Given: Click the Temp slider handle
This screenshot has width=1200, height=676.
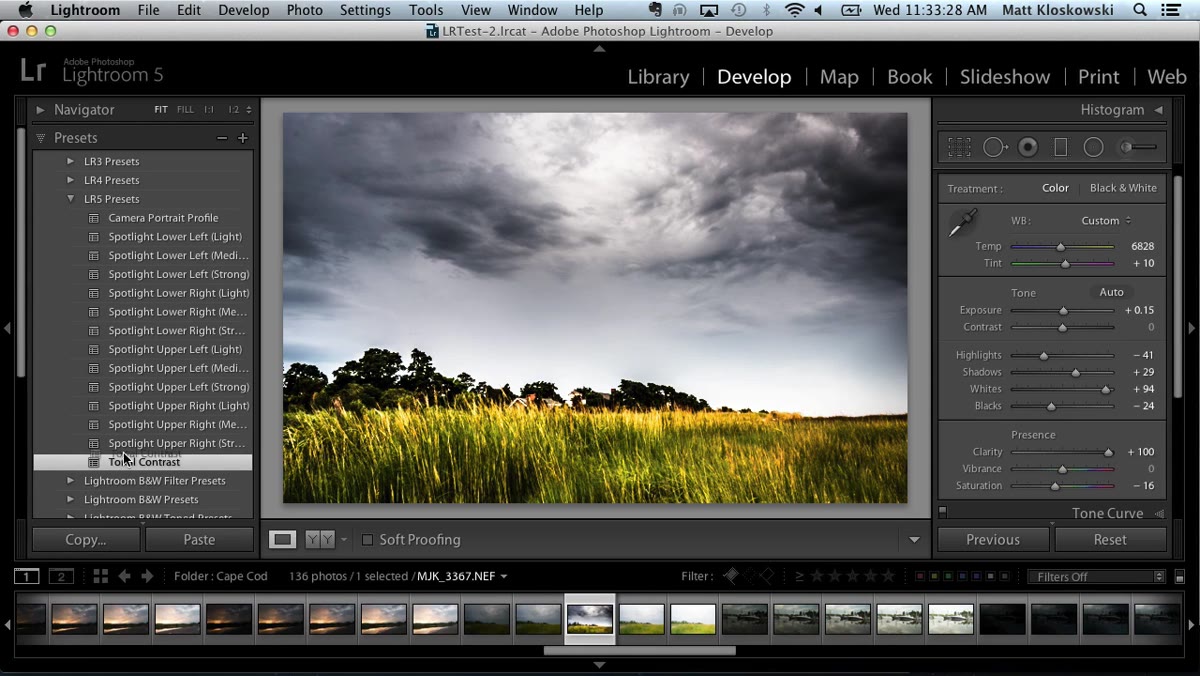Looking at the screenshot, I should (x=1061, y=246).
